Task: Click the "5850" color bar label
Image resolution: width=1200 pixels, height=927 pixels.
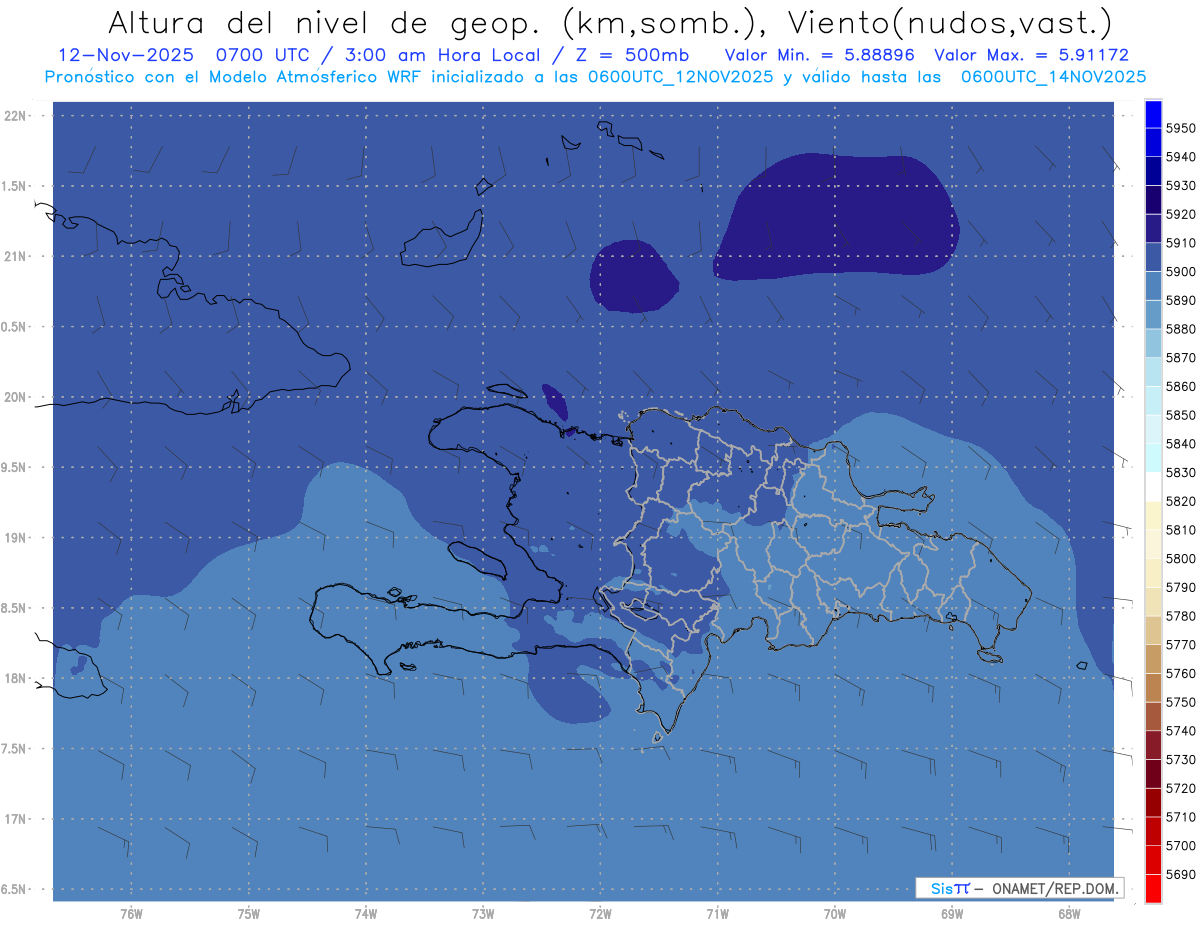Action: tap(1180, 415)
